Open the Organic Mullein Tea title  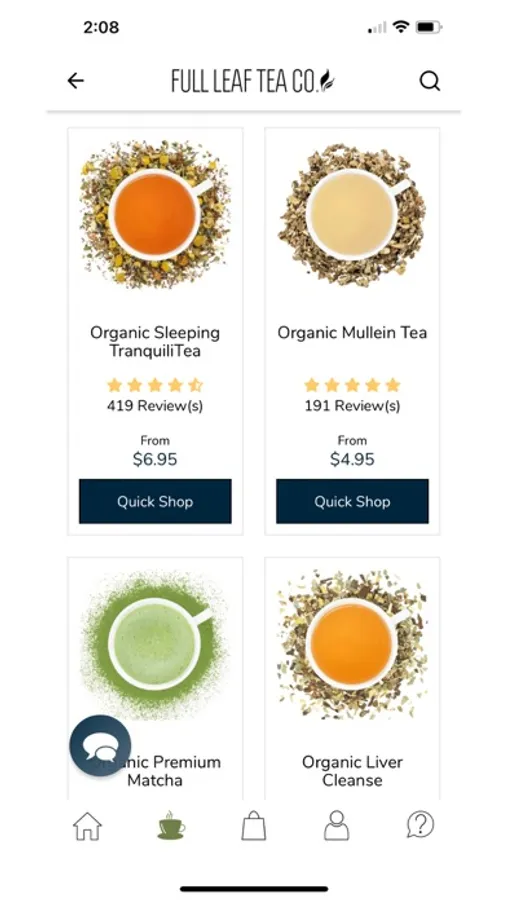(x=352, y=332)
